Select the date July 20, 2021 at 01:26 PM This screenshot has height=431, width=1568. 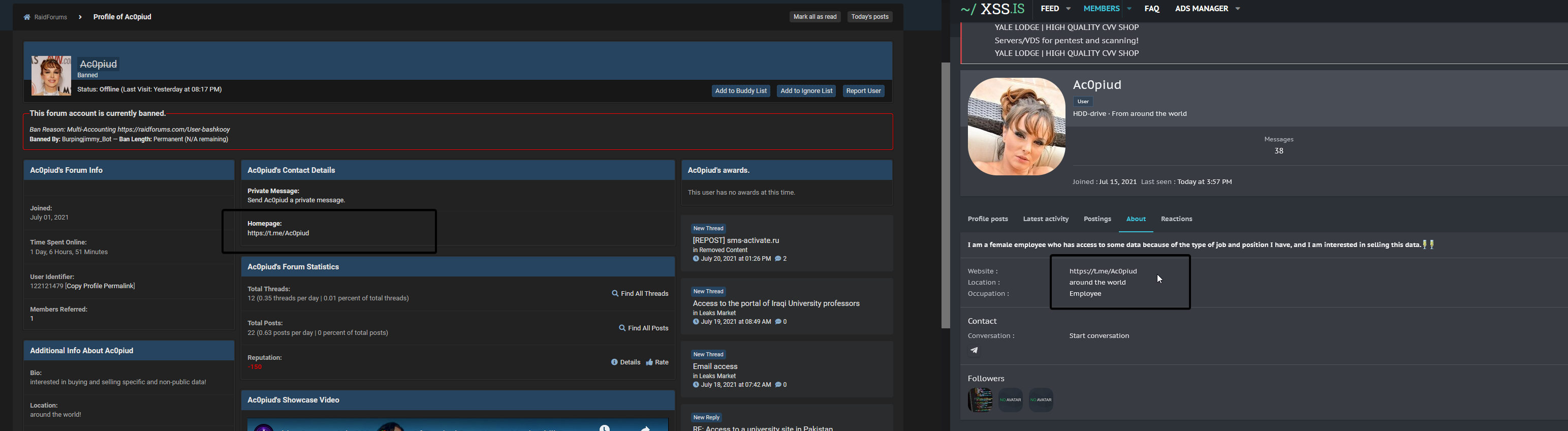click(735, 259)
